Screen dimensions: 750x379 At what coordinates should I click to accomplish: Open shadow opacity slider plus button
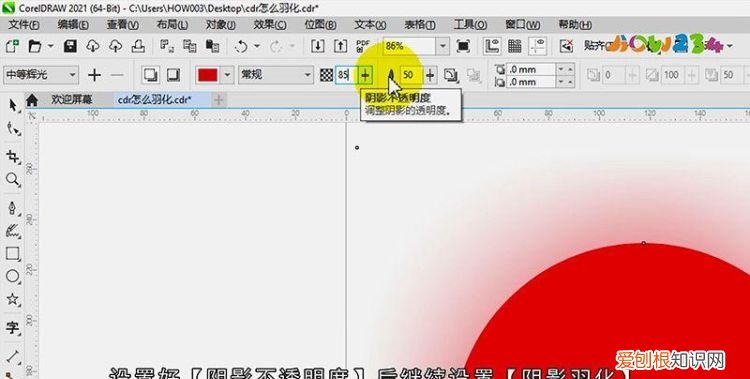[x=365, y=75]
